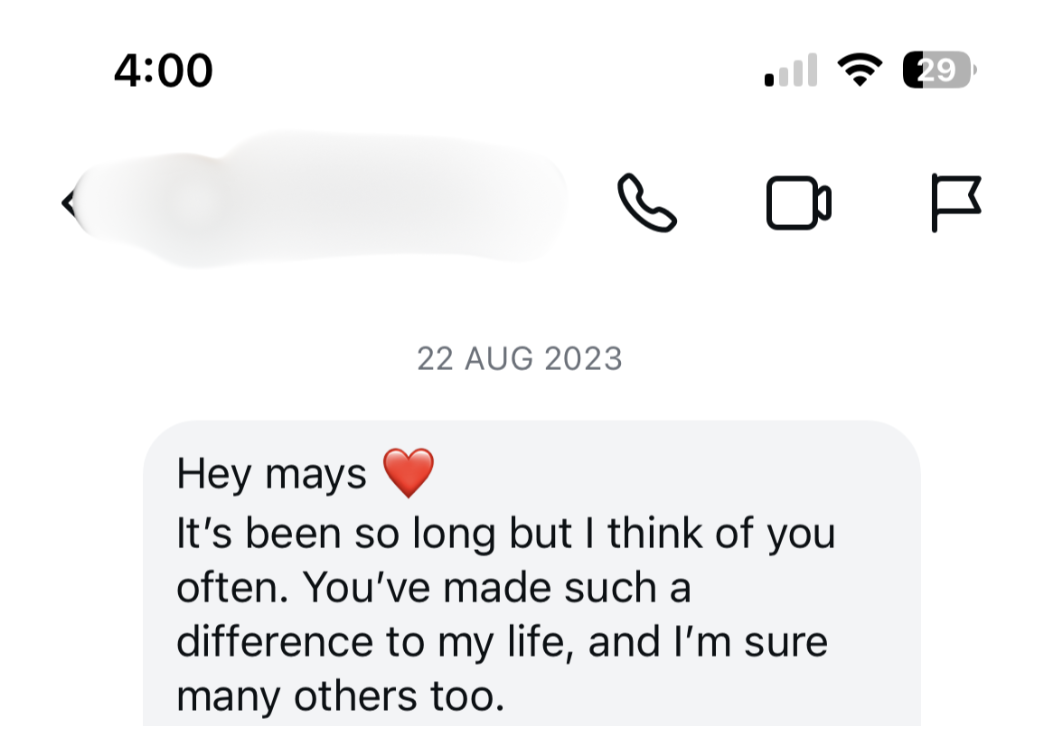This screenshot has height=740, width=1048.
Task: Tap the battery indicator showing 29
Action: coord(938,70)
